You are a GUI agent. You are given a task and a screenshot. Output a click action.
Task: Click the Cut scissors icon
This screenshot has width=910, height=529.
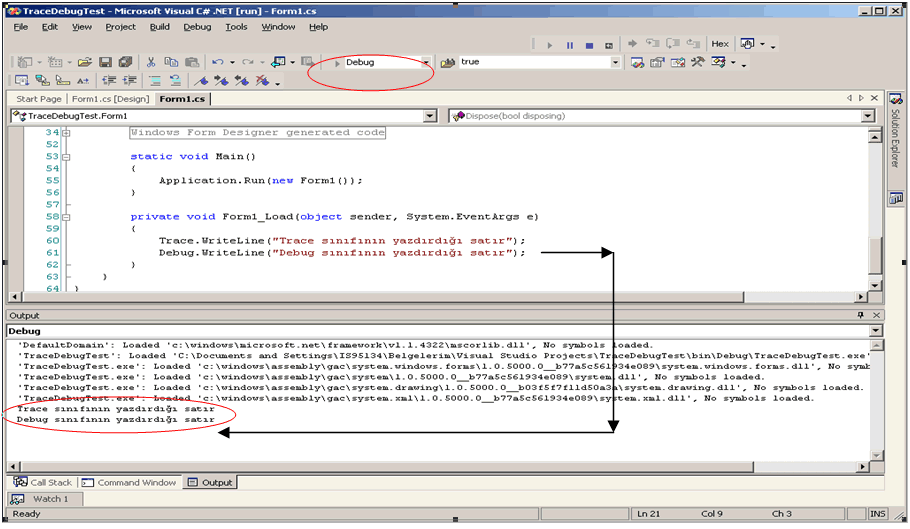(151, 62)
